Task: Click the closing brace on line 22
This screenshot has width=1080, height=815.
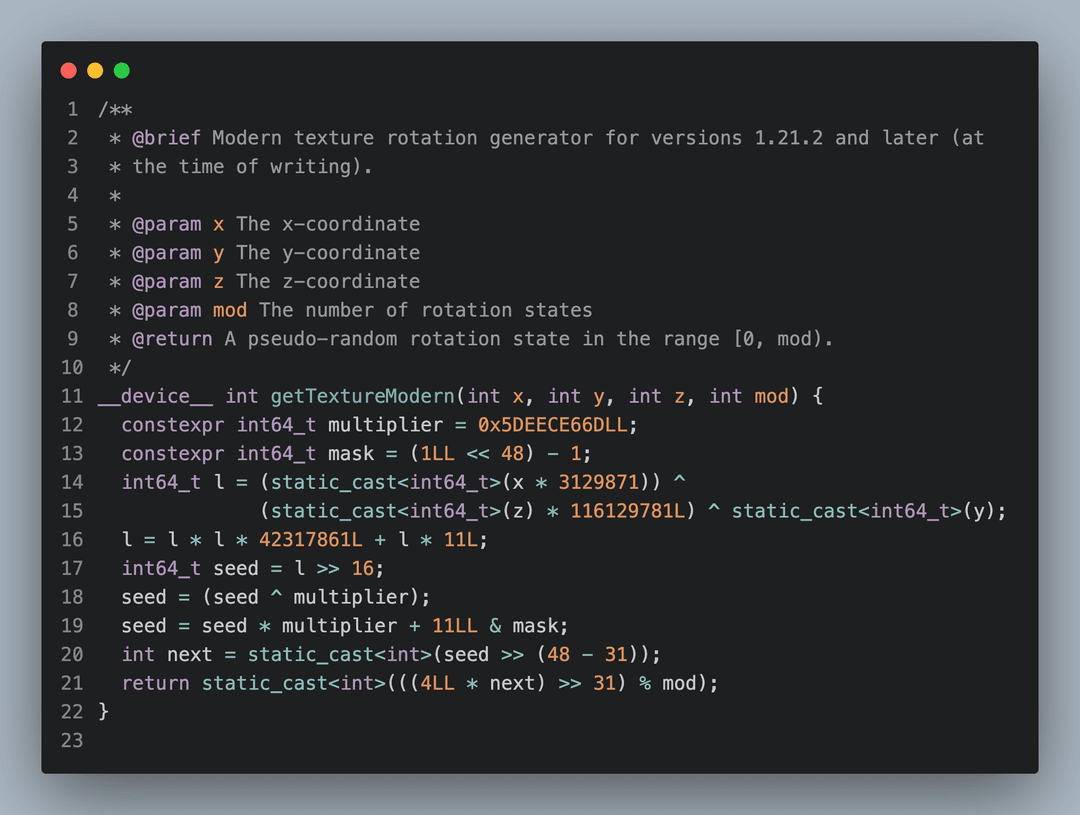Action: (104, 711)
